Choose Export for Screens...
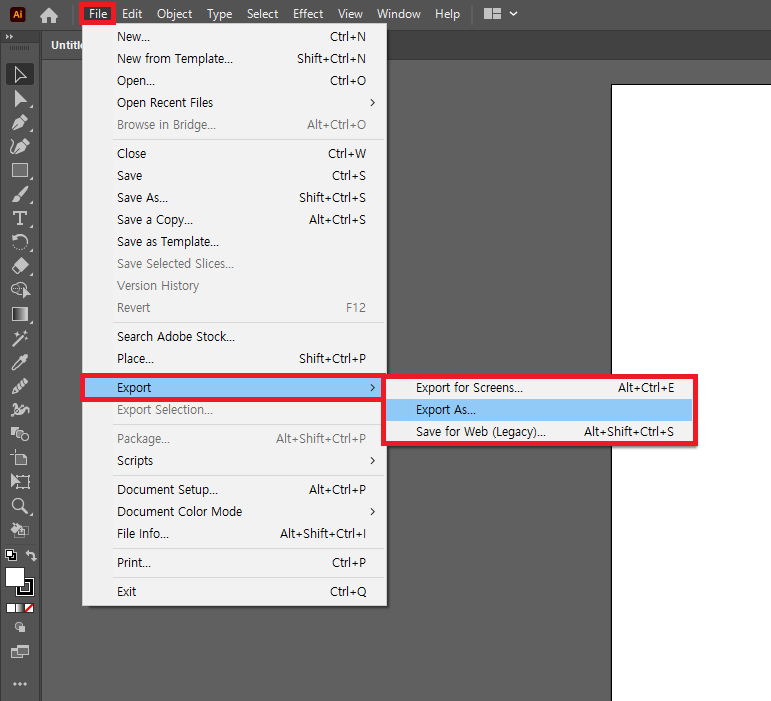The height and width of the screenshot is (701, 771). 539,388
